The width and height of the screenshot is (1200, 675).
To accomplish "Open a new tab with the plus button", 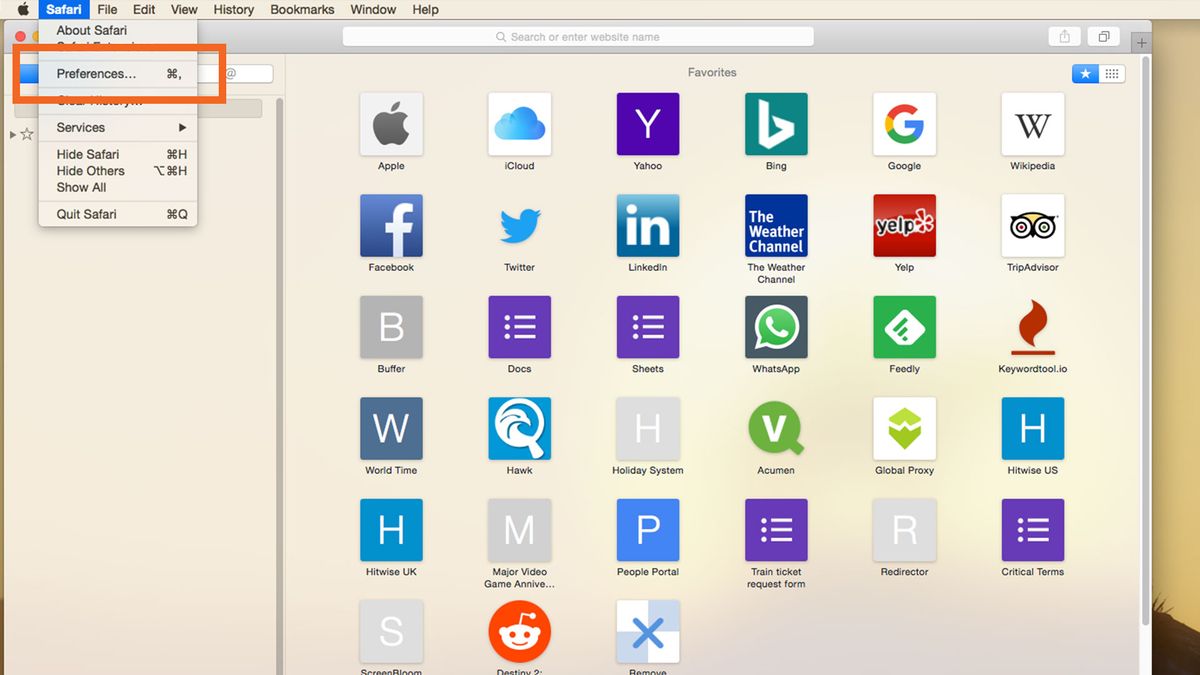I will [x=1141, y=41].
